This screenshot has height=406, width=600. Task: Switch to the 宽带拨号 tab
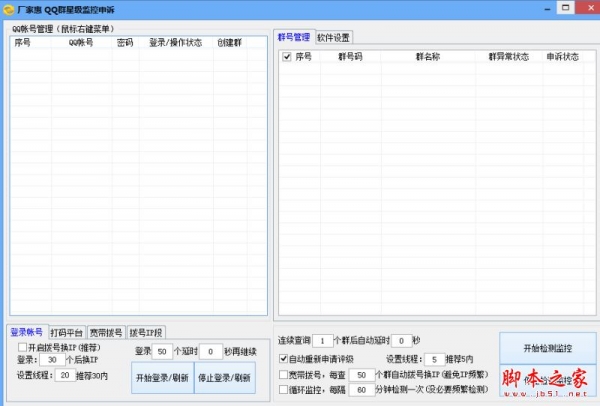106,333
